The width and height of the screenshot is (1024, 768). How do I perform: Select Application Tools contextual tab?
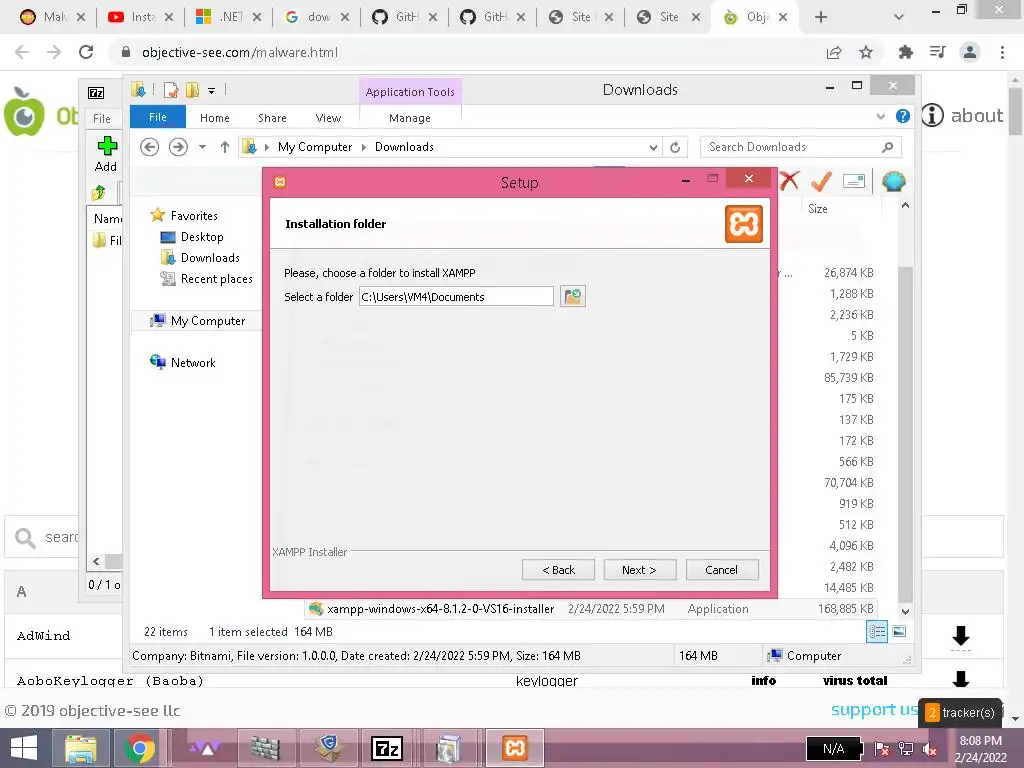(410, 92)
